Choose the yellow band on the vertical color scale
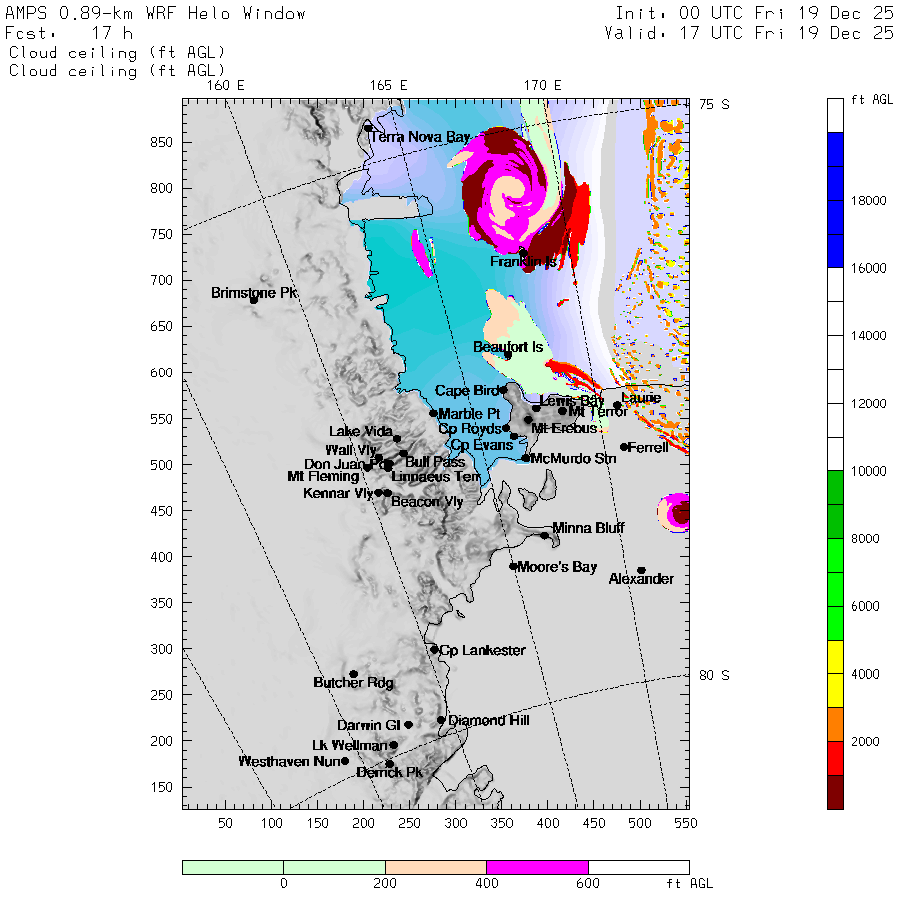This screenshot has width=900, height=900. pyautogui.click(x=835, y=674)
